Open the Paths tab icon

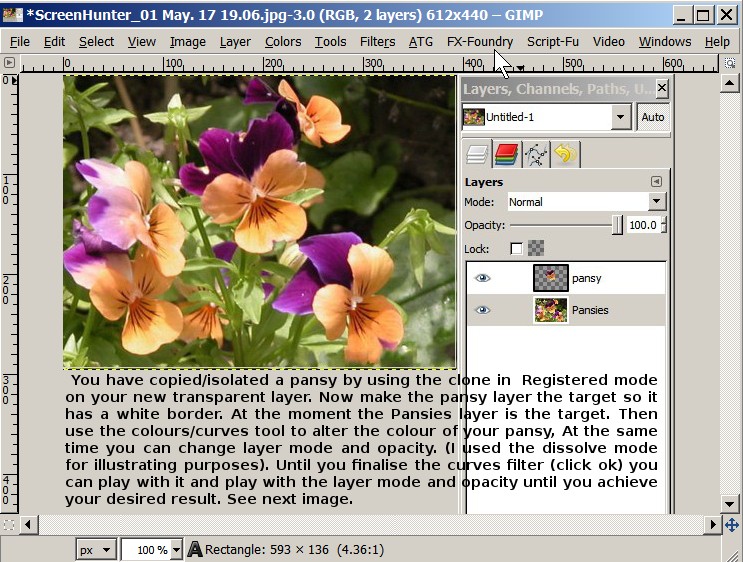pos(536,154)
